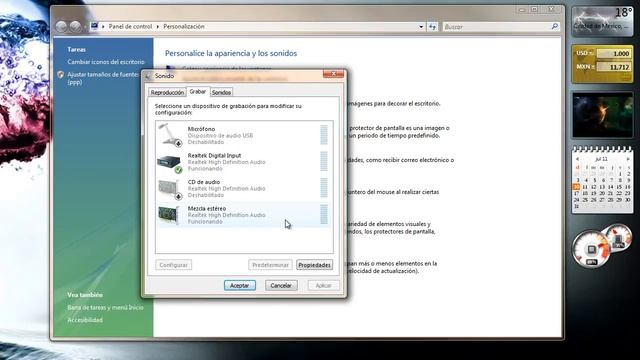Open the MXN currency dropdown in gadget
The width and height of the screenshot is (640, 360).
(x=585, y=67)
